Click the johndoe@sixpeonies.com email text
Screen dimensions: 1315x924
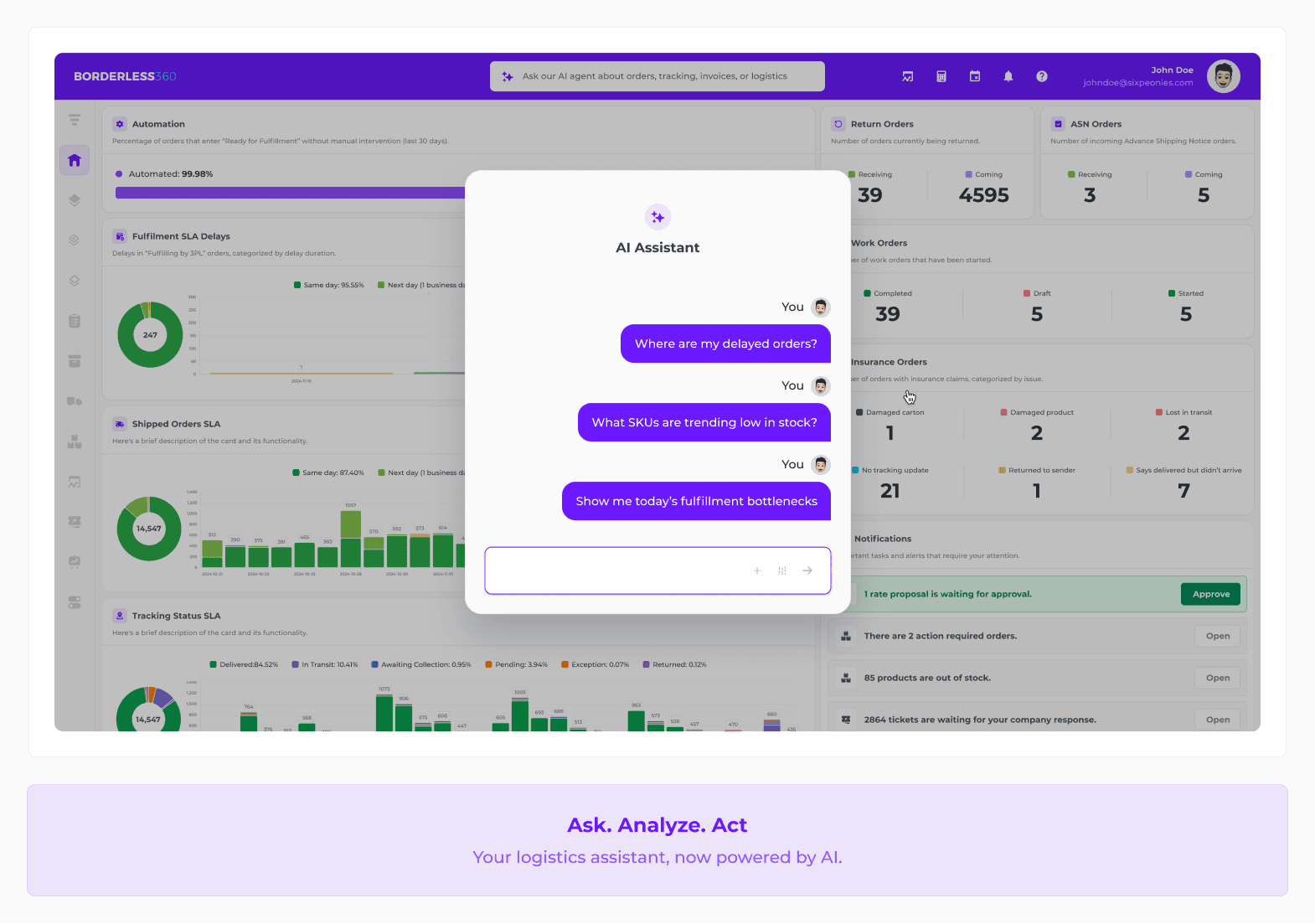(x=1138, y=83)
